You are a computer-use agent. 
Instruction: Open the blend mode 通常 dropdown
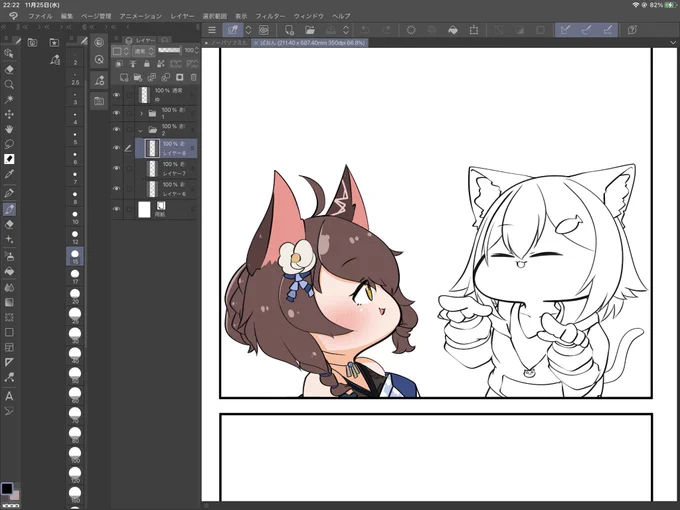pos(144,51)
